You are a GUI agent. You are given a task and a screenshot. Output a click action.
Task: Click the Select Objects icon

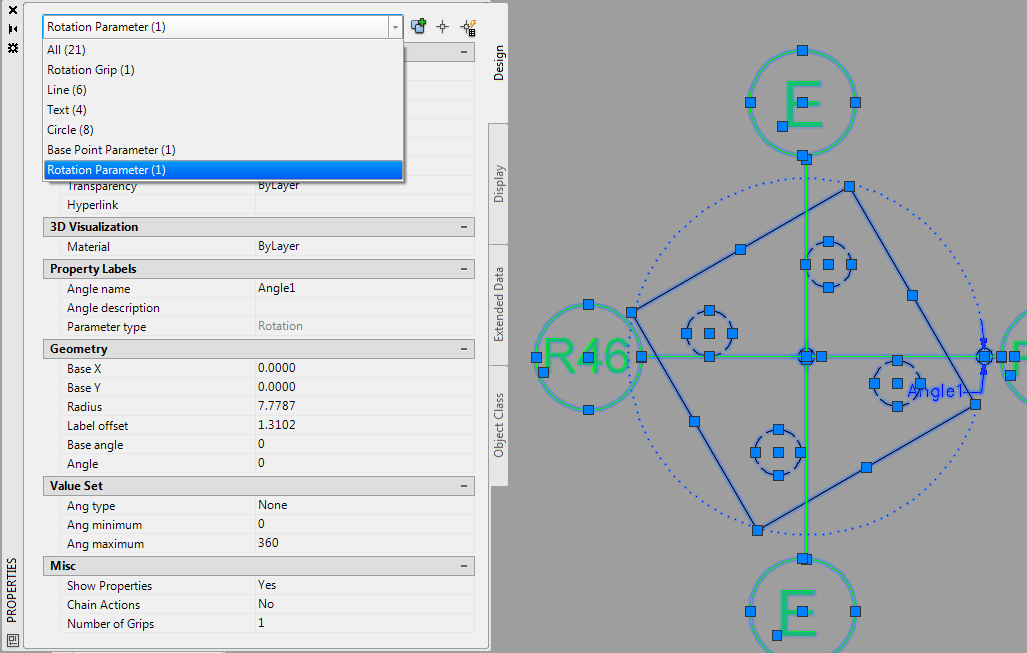coord(443,26)
